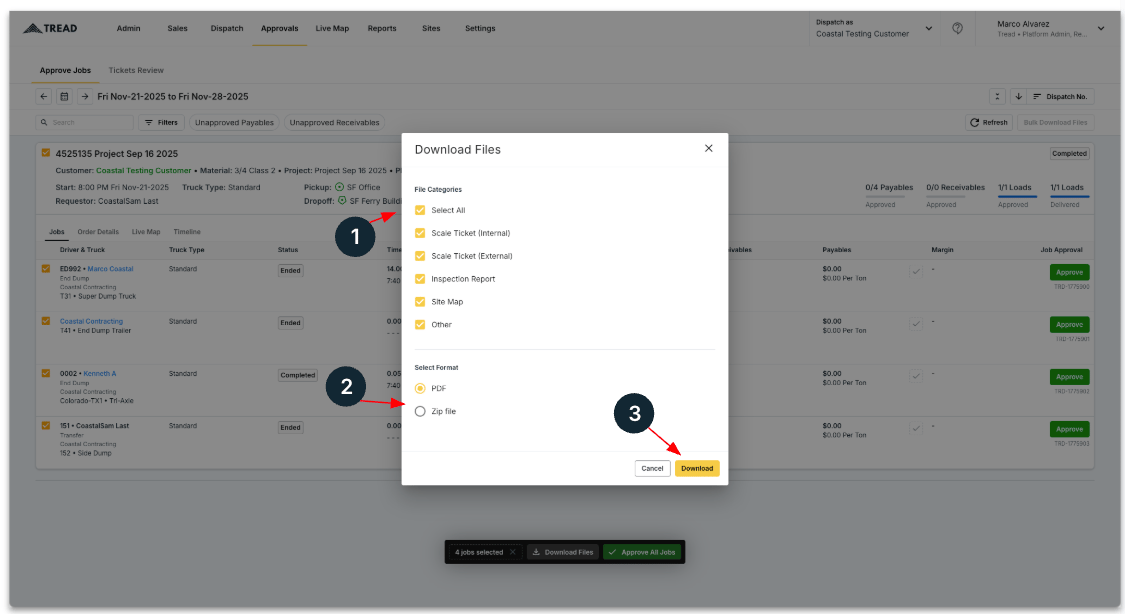Uncheck Site Map category
Image resolution: width=1125 pixels, height=614 pixels.
(x=420, y=302)
